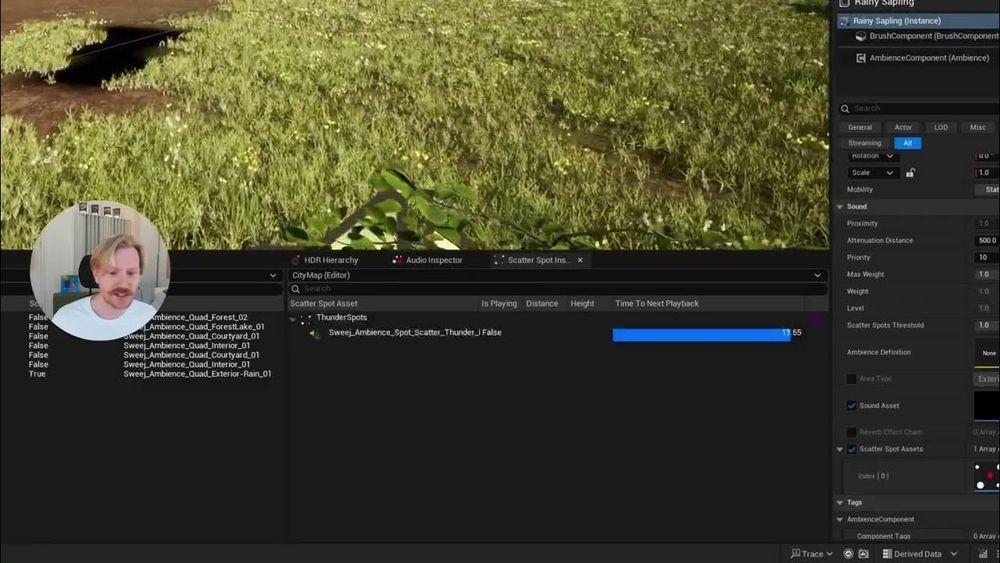The height and width of the screenshot is (563, 1000).
Task: Click the ThunderSpots scatter dots icon
Action: click(305, 318)
